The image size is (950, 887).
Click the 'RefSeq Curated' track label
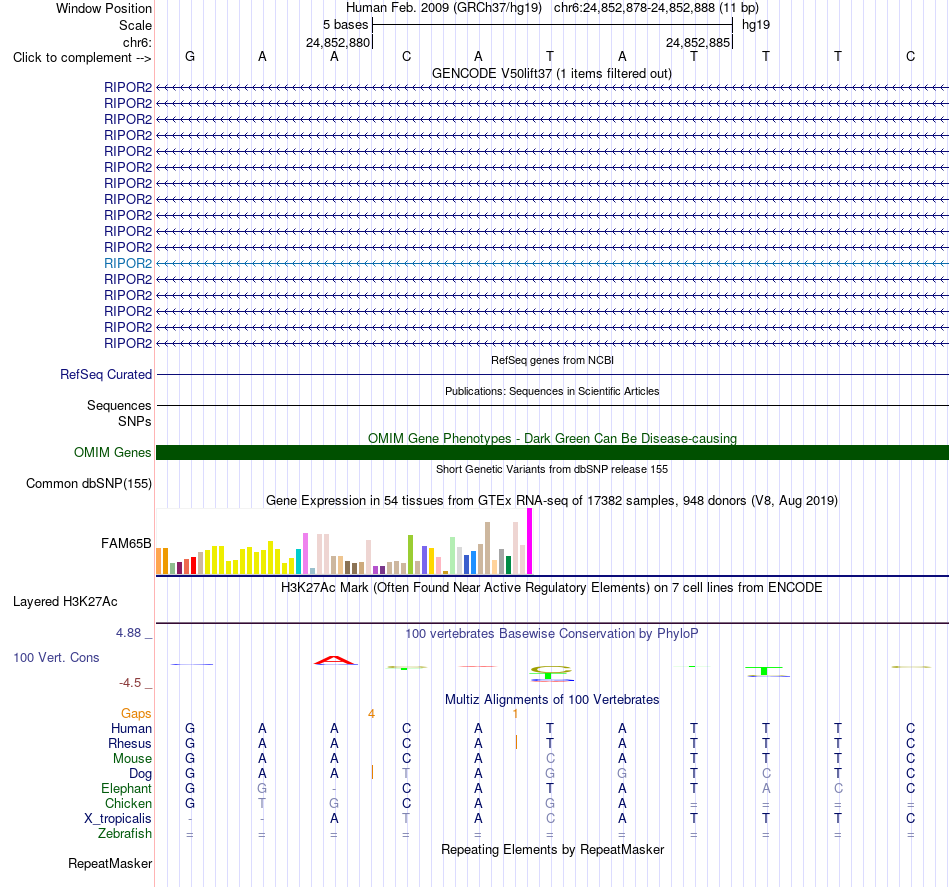tap(106, 374)
